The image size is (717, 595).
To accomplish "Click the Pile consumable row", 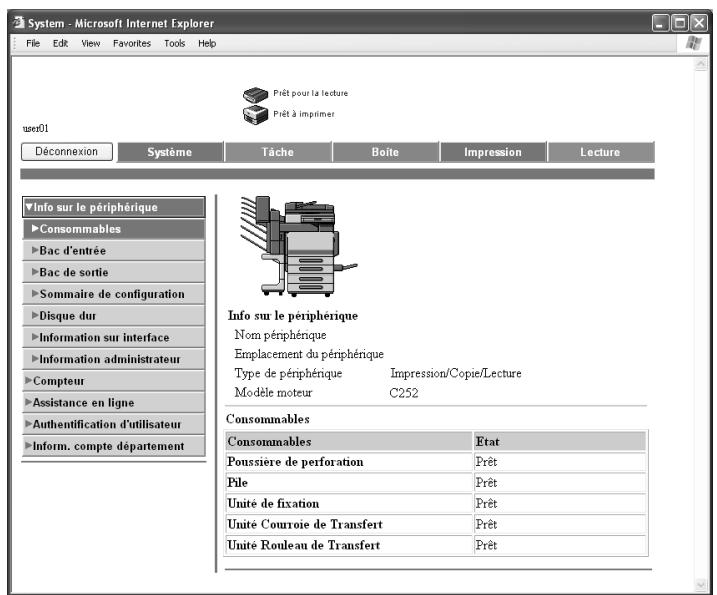I will tap(436, 482).
